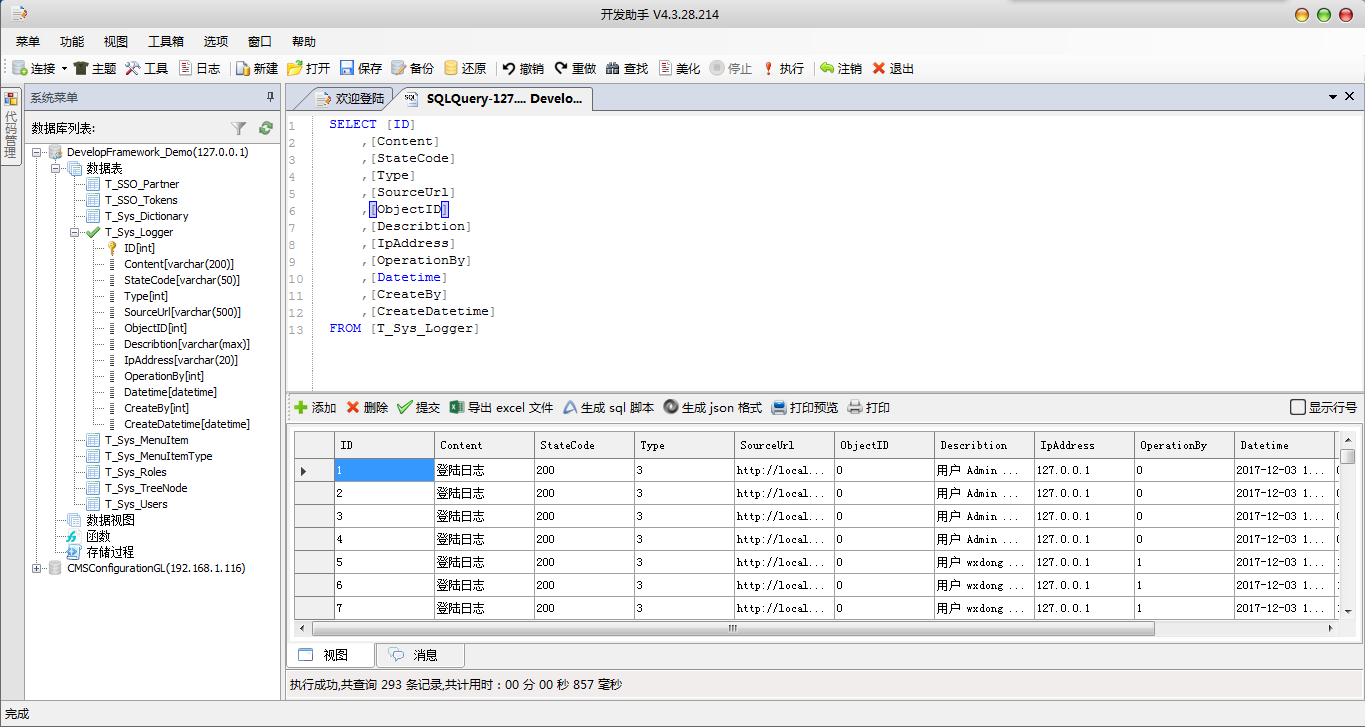Open the 选项 menu
This screenshot has width=1365, height=727.
(216, 42)
